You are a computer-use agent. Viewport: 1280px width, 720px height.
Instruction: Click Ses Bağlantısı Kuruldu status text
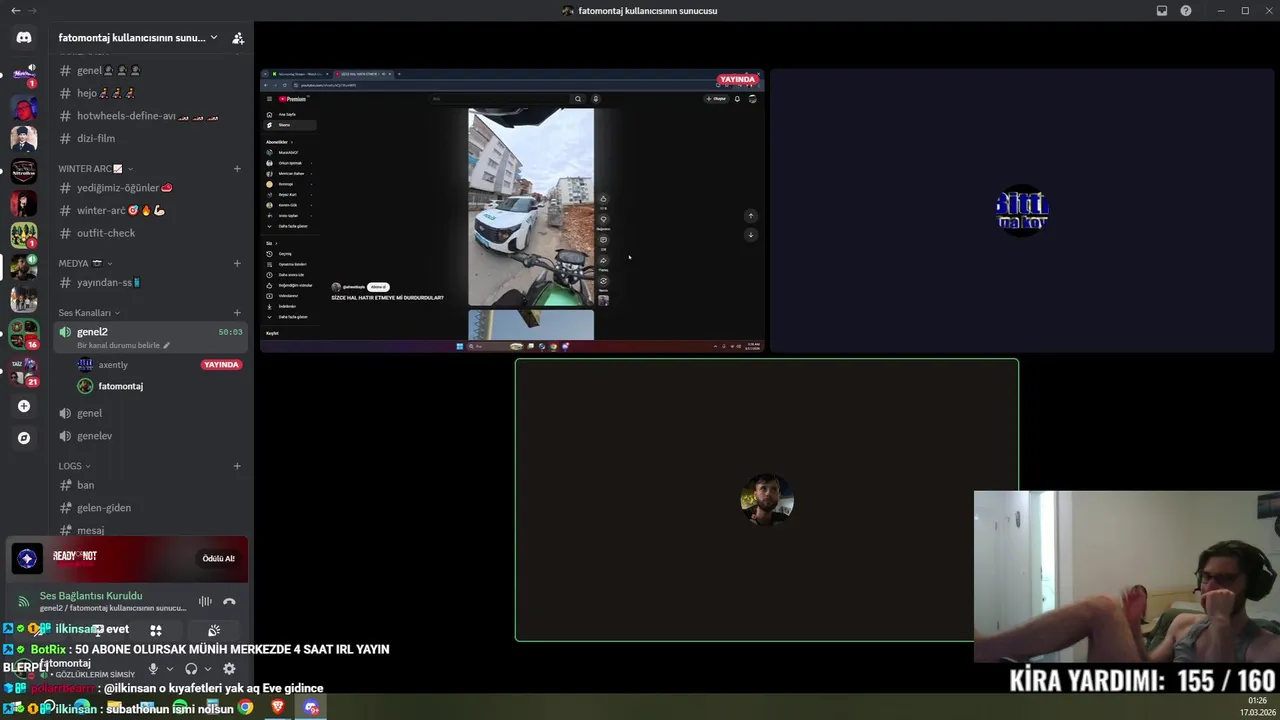coord(91,596)
